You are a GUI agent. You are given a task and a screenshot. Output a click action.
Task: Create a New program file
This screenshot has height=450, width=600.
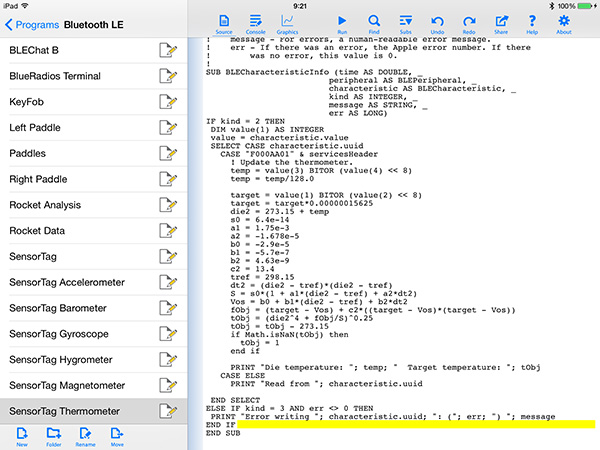(22, 437)
